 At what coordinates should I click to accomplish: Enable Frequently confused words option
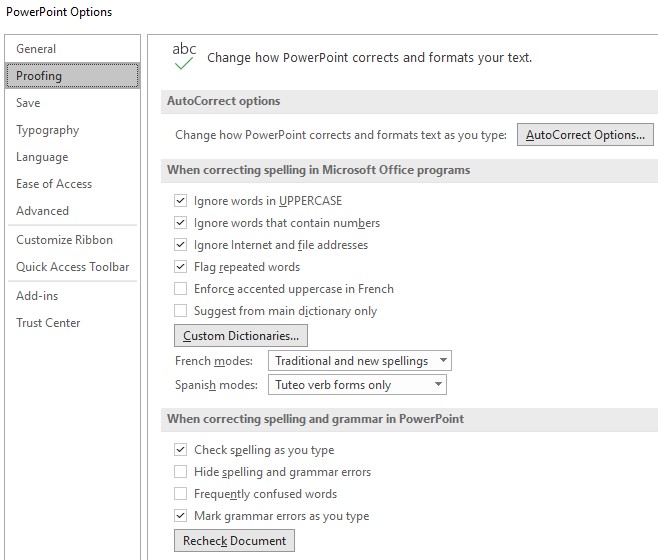pos(180,494)
